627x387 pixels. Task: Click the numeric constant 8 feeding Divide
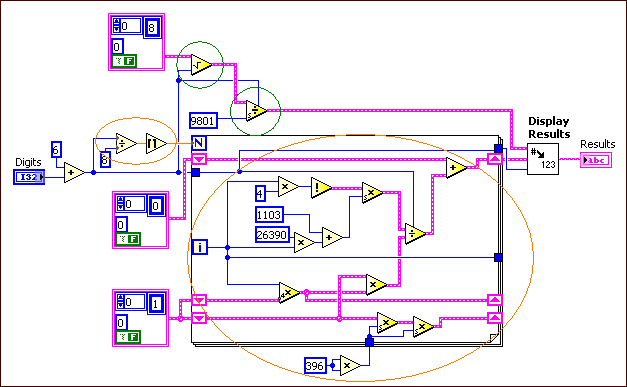click(105, 160)
